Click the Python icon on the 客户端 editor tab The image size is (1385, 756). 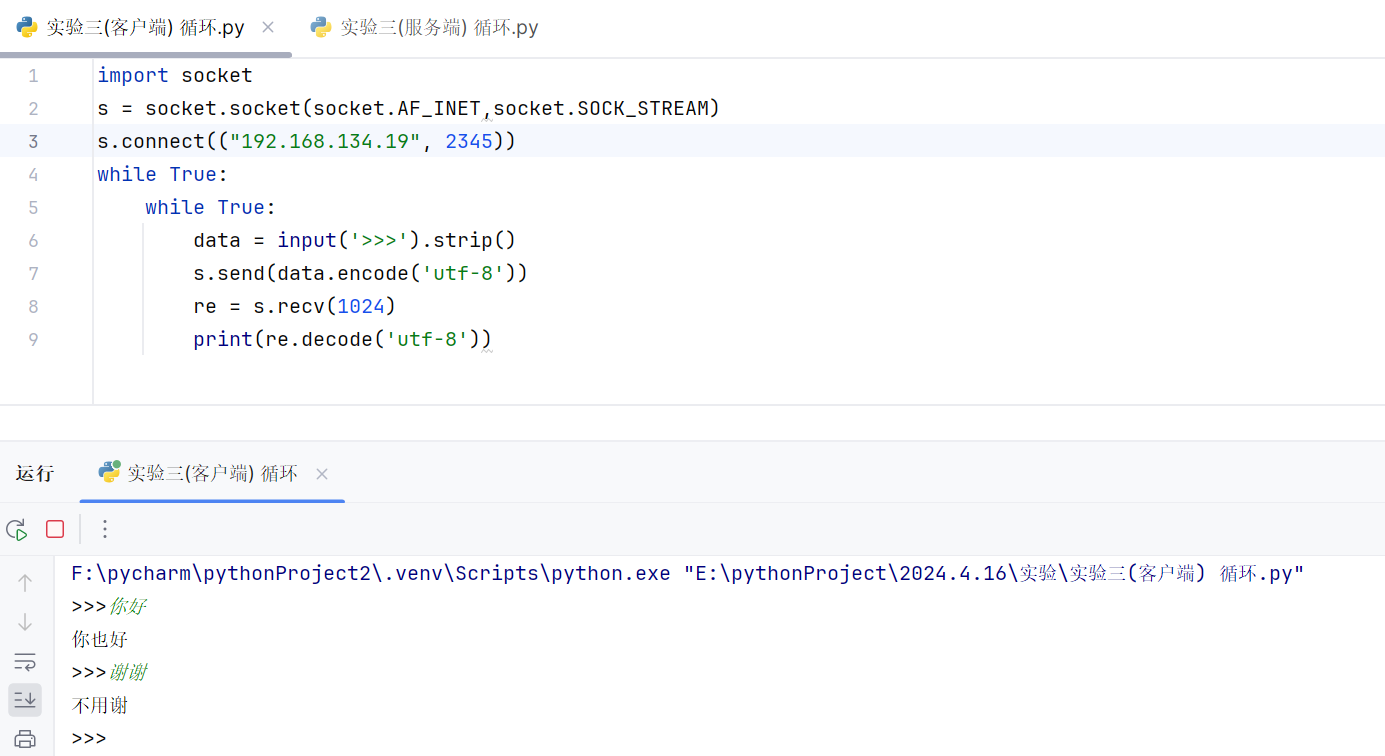(27, 27)
